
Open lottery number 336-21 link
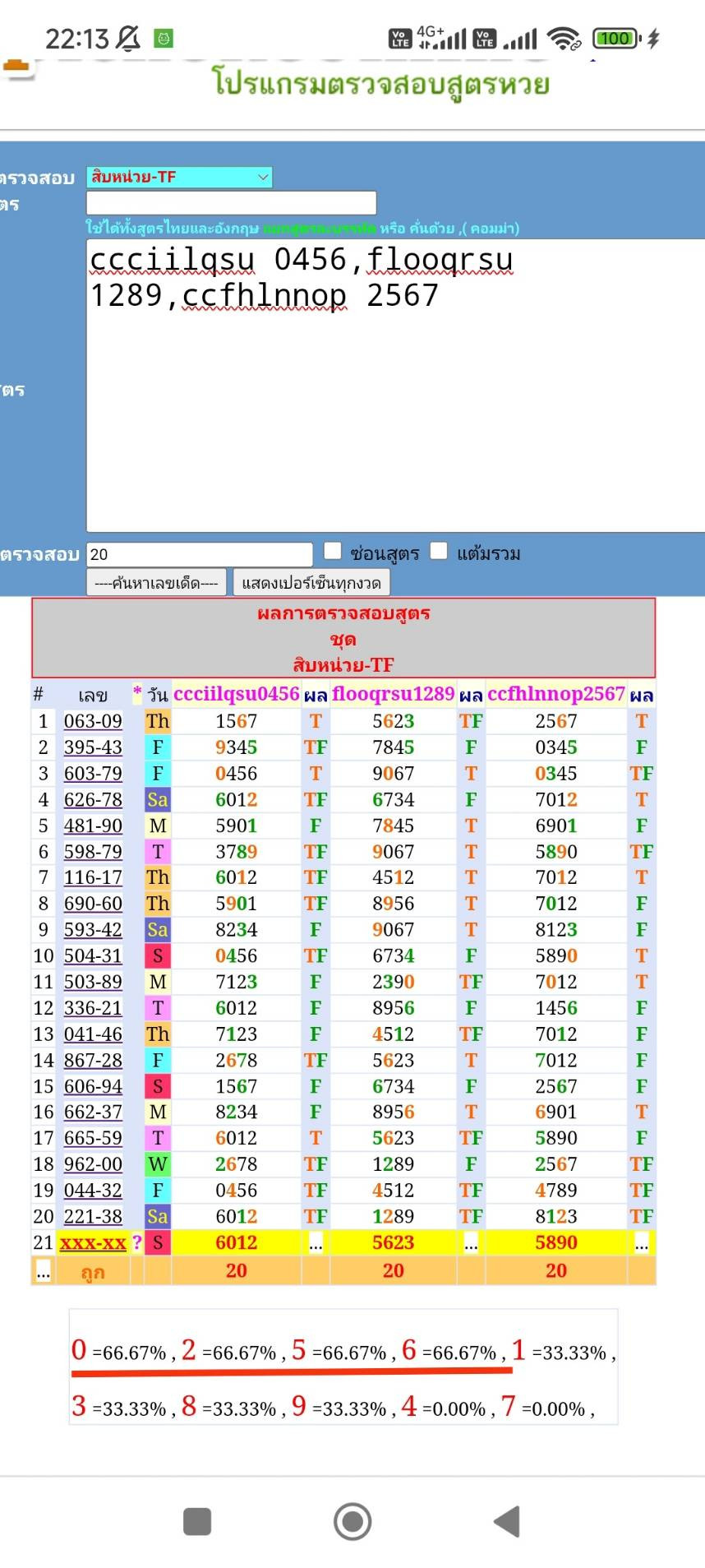(x=93, y=1008)
